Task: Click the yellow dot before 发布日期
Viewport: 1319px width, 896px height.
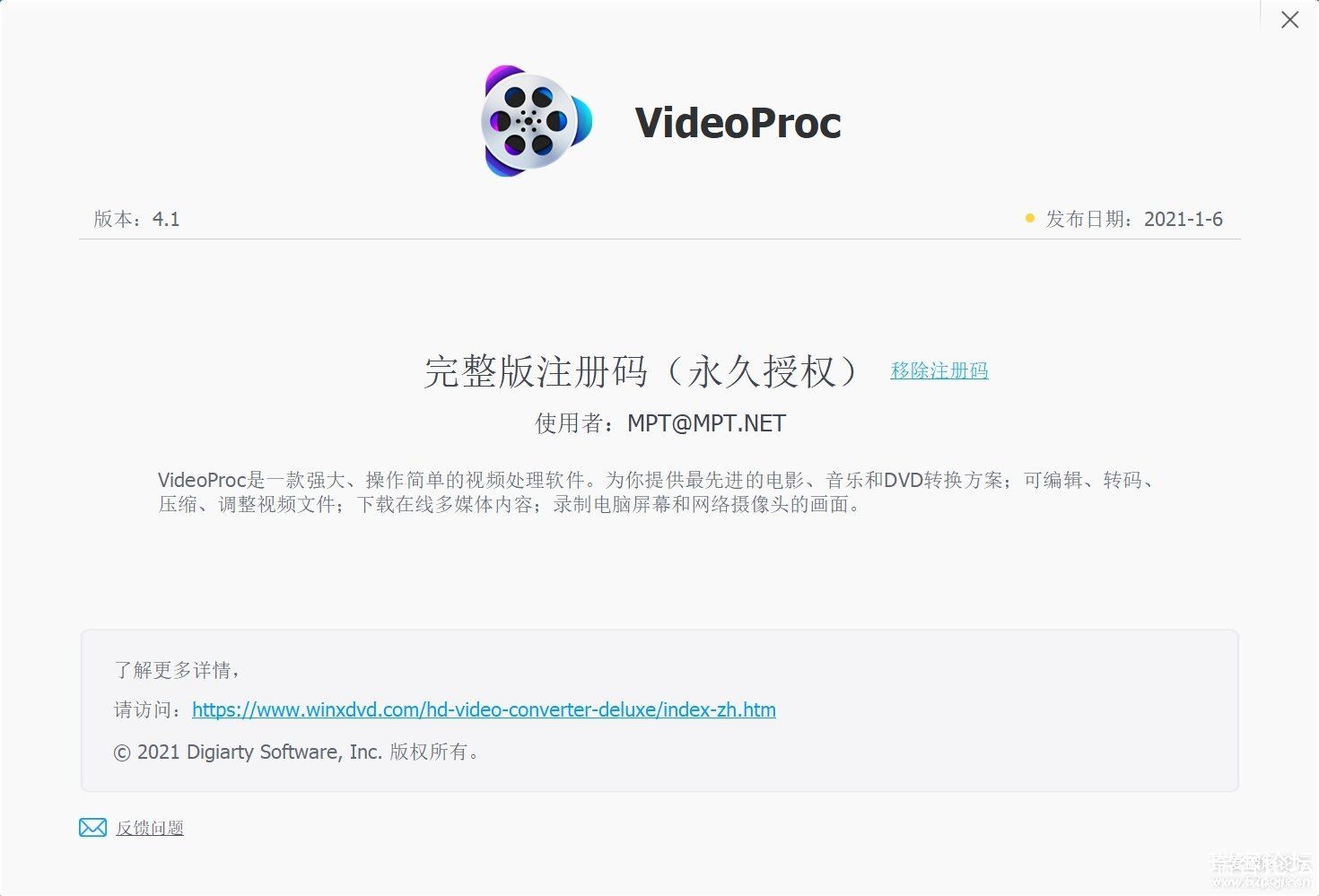Action: click(x=1029, y=218)
